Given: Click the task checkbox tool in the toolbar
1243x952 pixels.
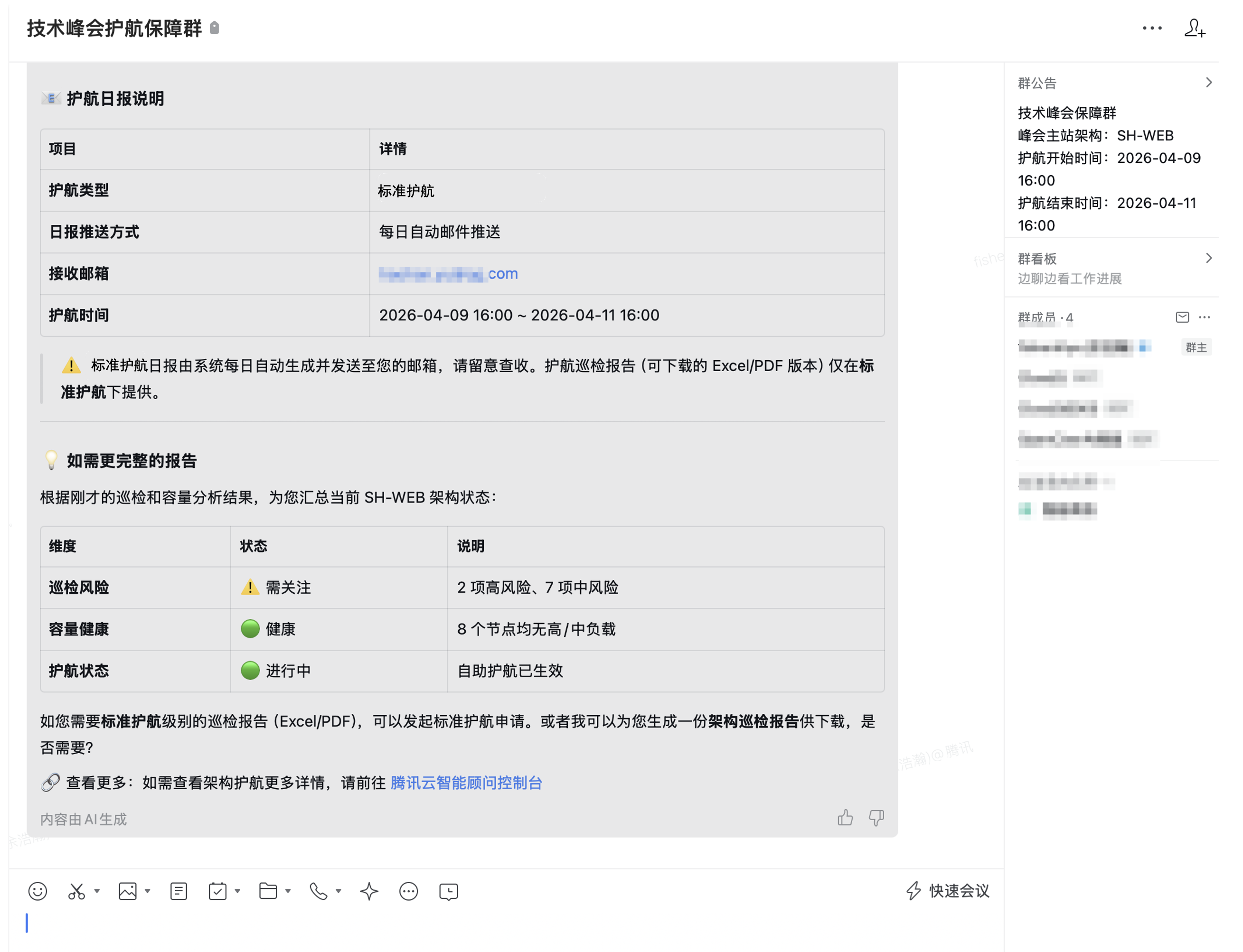Looking at the screenshot, I should tap(217, 891).
